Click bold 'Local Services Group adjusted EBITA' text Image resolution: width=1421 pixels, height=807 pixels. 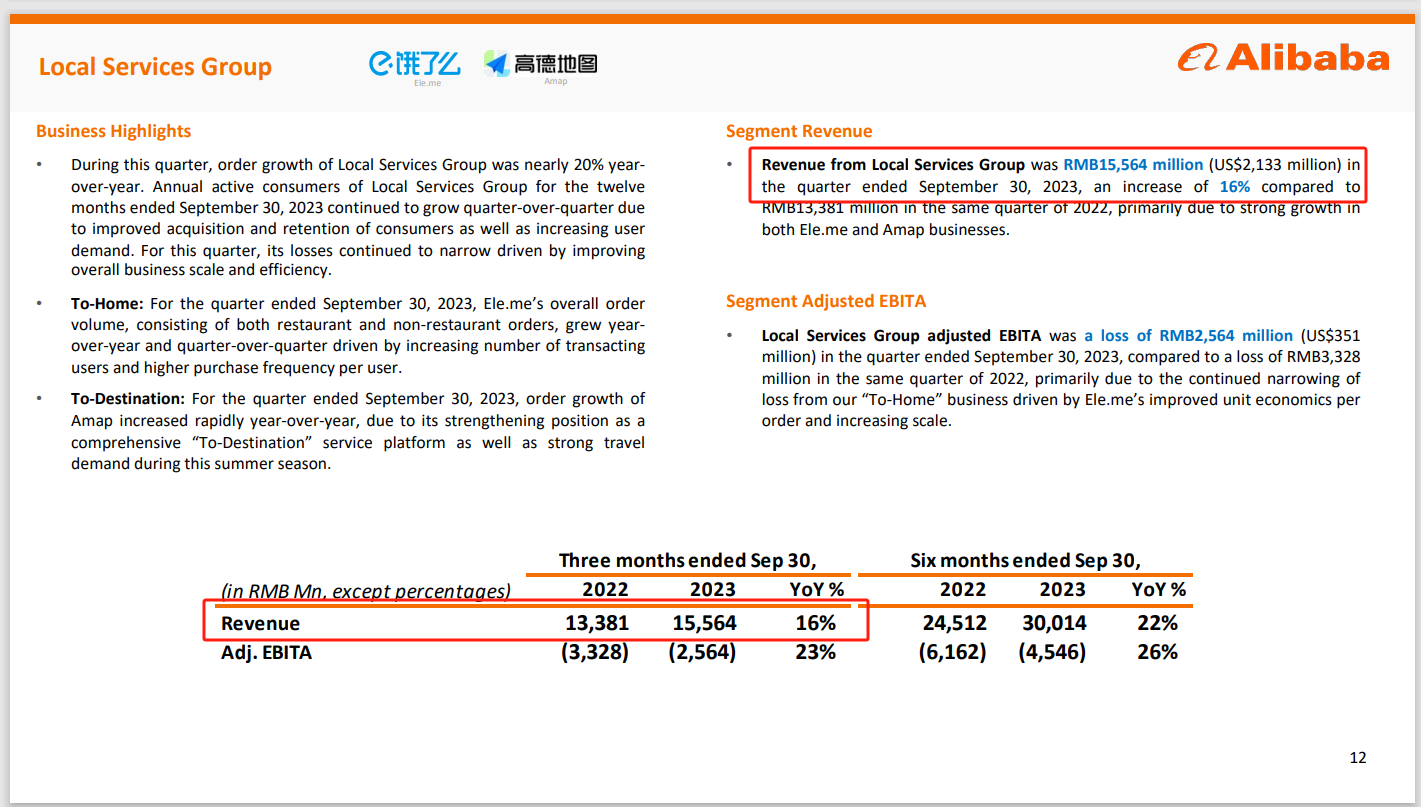click(901, 336)
